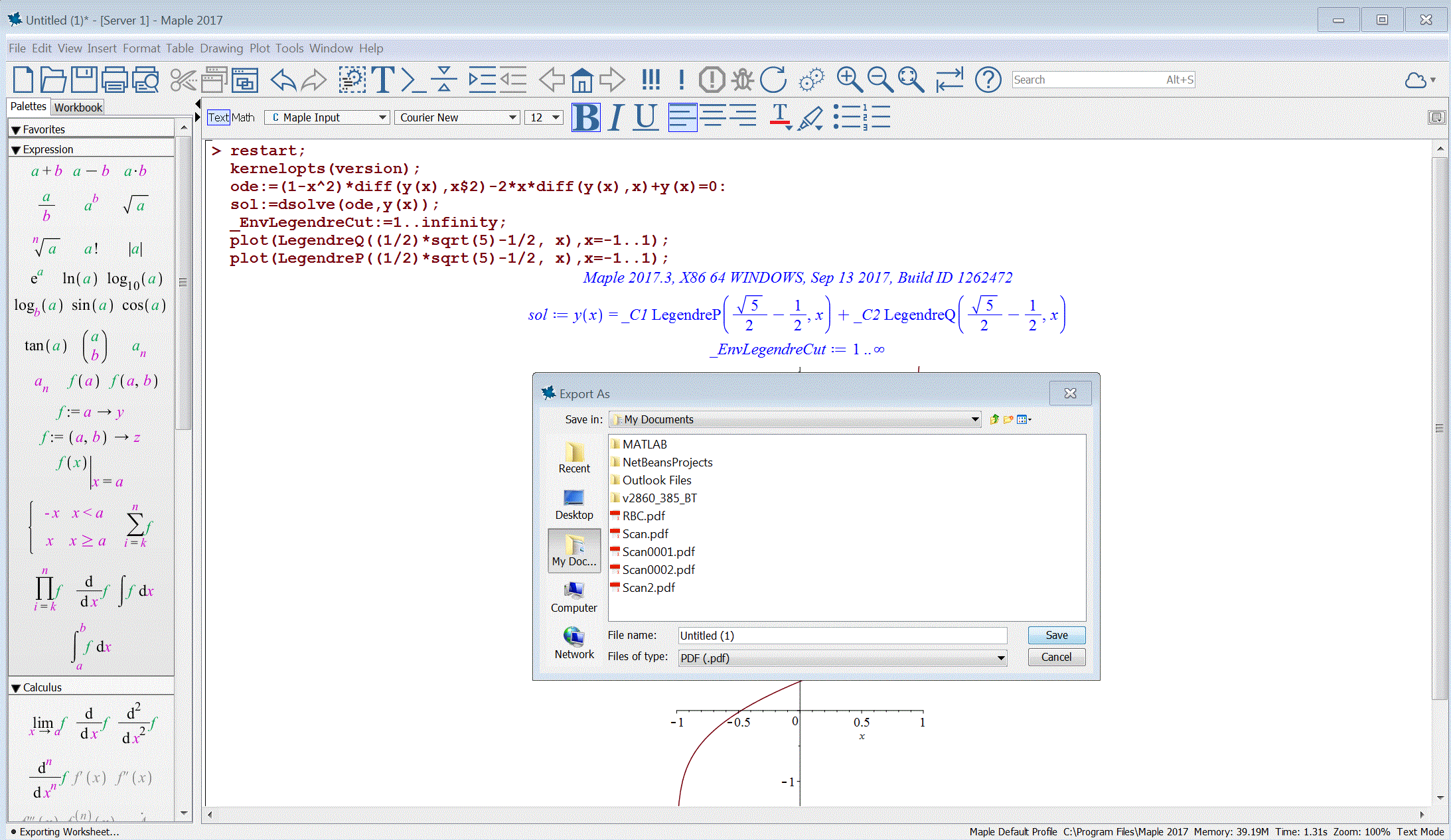
Task: Toggle italic formatting
Action: click(616, 117)
